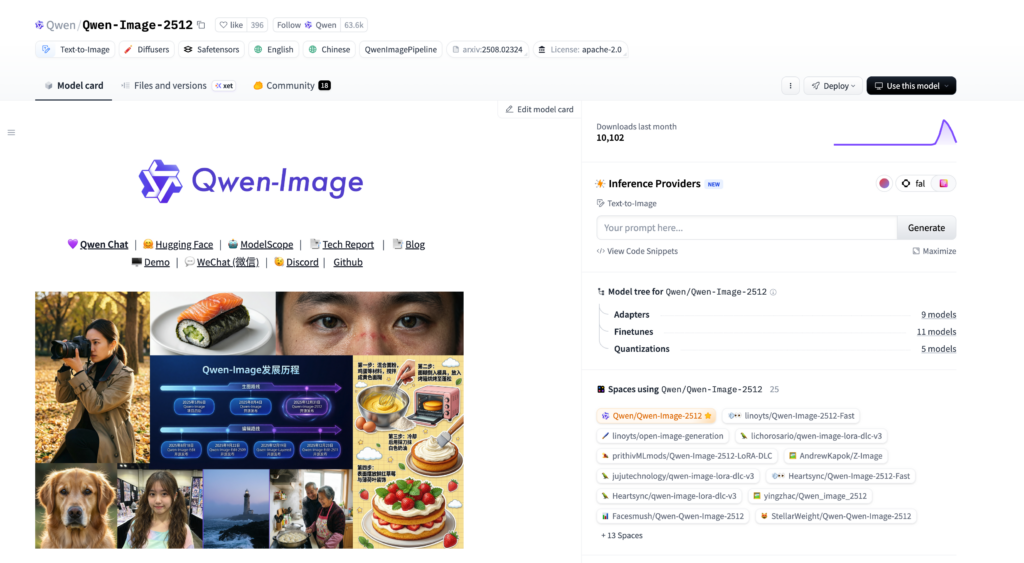Open the three-dot more options menu
The height and width of the screenshot is (563, 1024).
(790, 86)
